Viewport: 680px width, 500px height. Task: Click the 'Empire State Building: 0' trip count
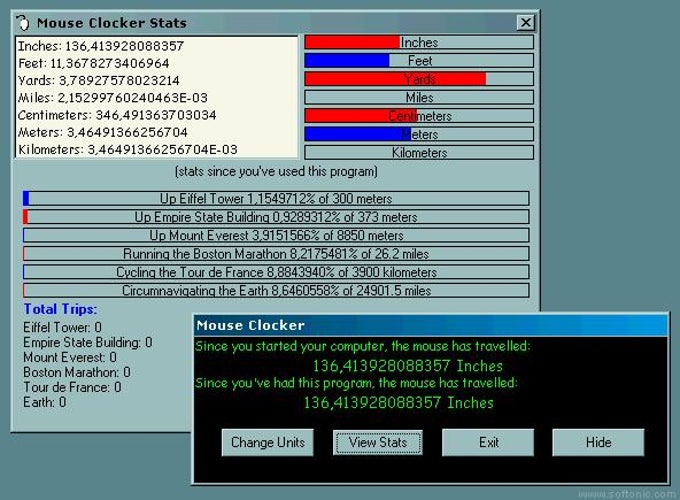pyautogui.click(x=88, y=343)
